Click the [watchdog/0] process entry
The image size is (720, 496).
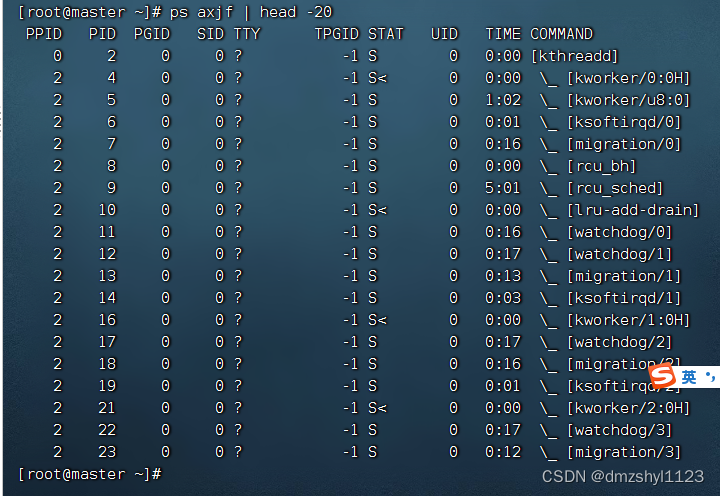(x=619, y=232)
